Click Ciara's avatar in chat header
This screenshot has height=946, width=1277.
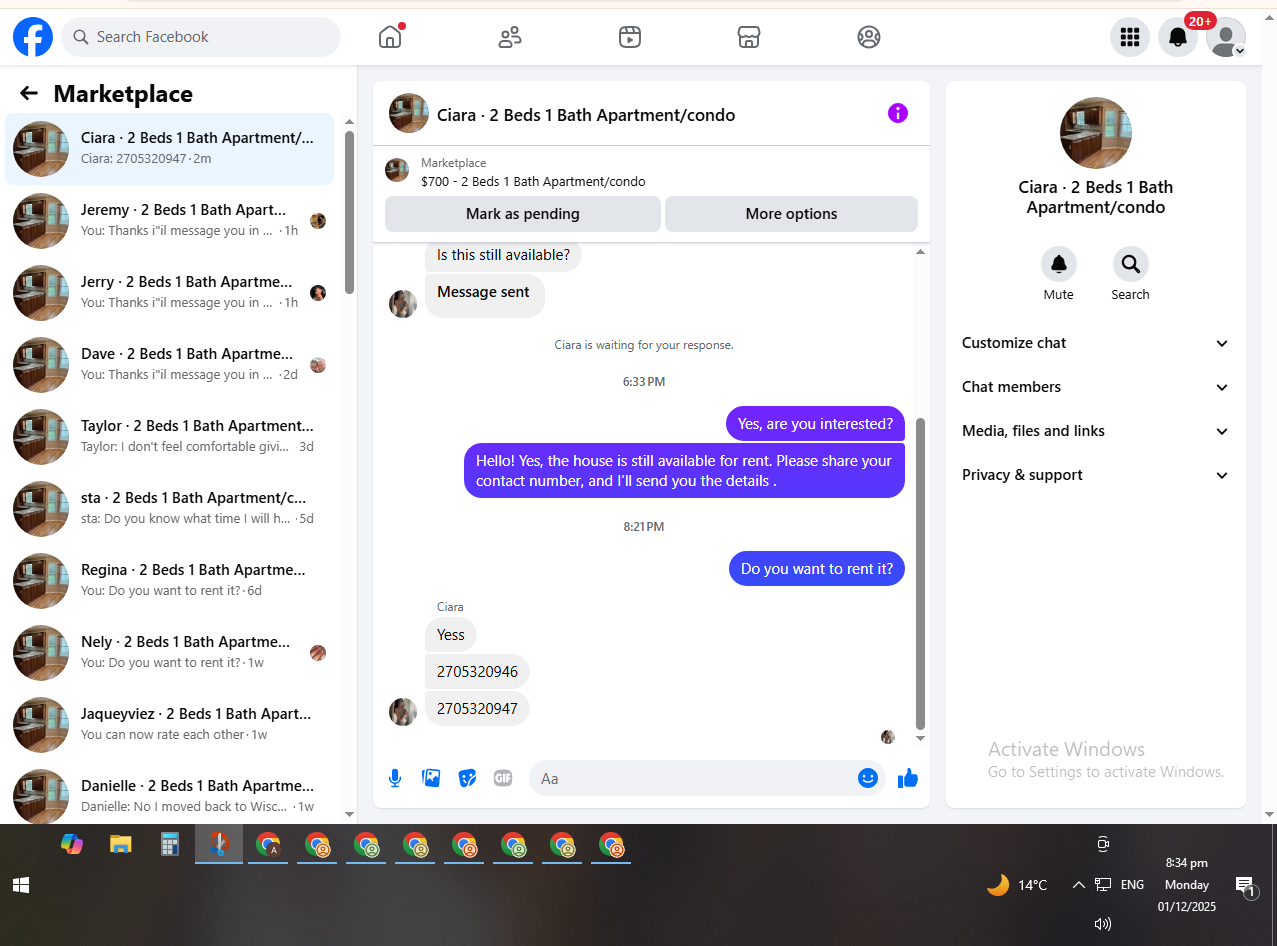tap(409, 114)
